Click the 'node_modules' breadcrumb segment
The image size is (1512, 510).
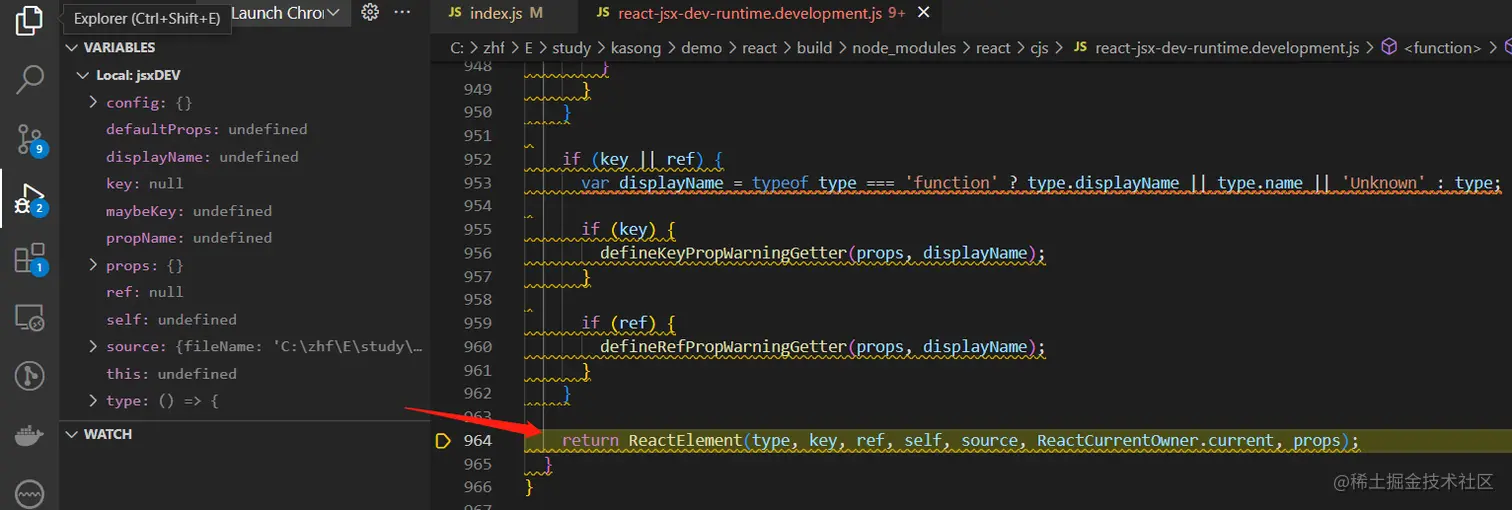point(904,48)
